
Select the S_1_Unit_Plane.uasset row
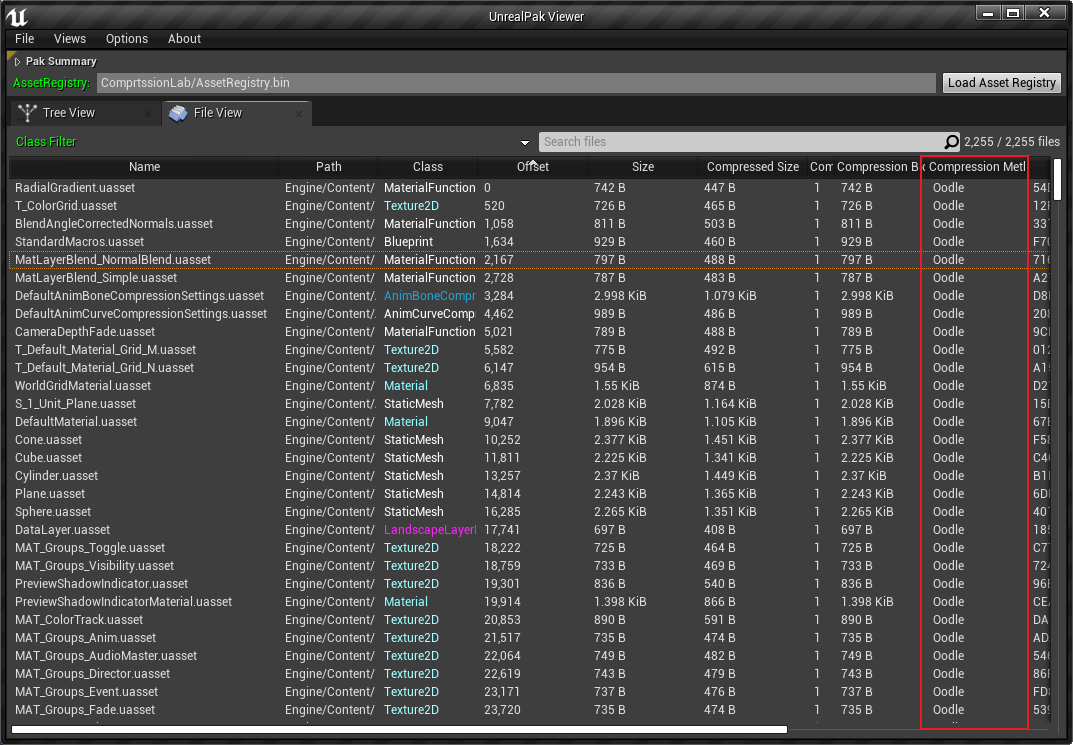point(530,404)
